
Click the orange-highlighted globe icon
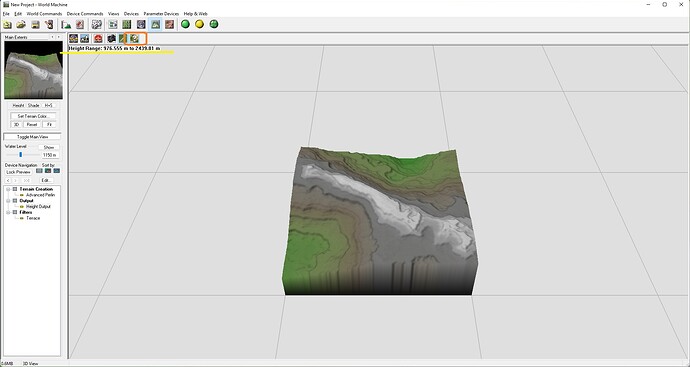coord(134,39)
